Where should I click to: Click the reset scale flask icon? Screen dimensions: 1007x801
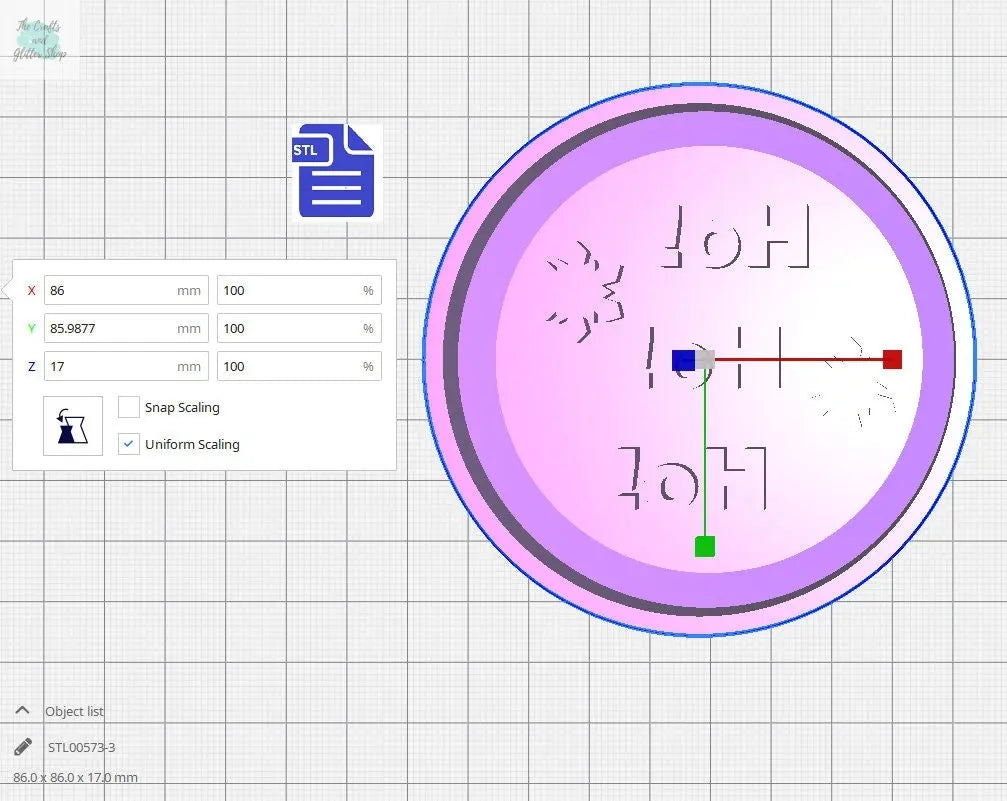coord(73,426)
